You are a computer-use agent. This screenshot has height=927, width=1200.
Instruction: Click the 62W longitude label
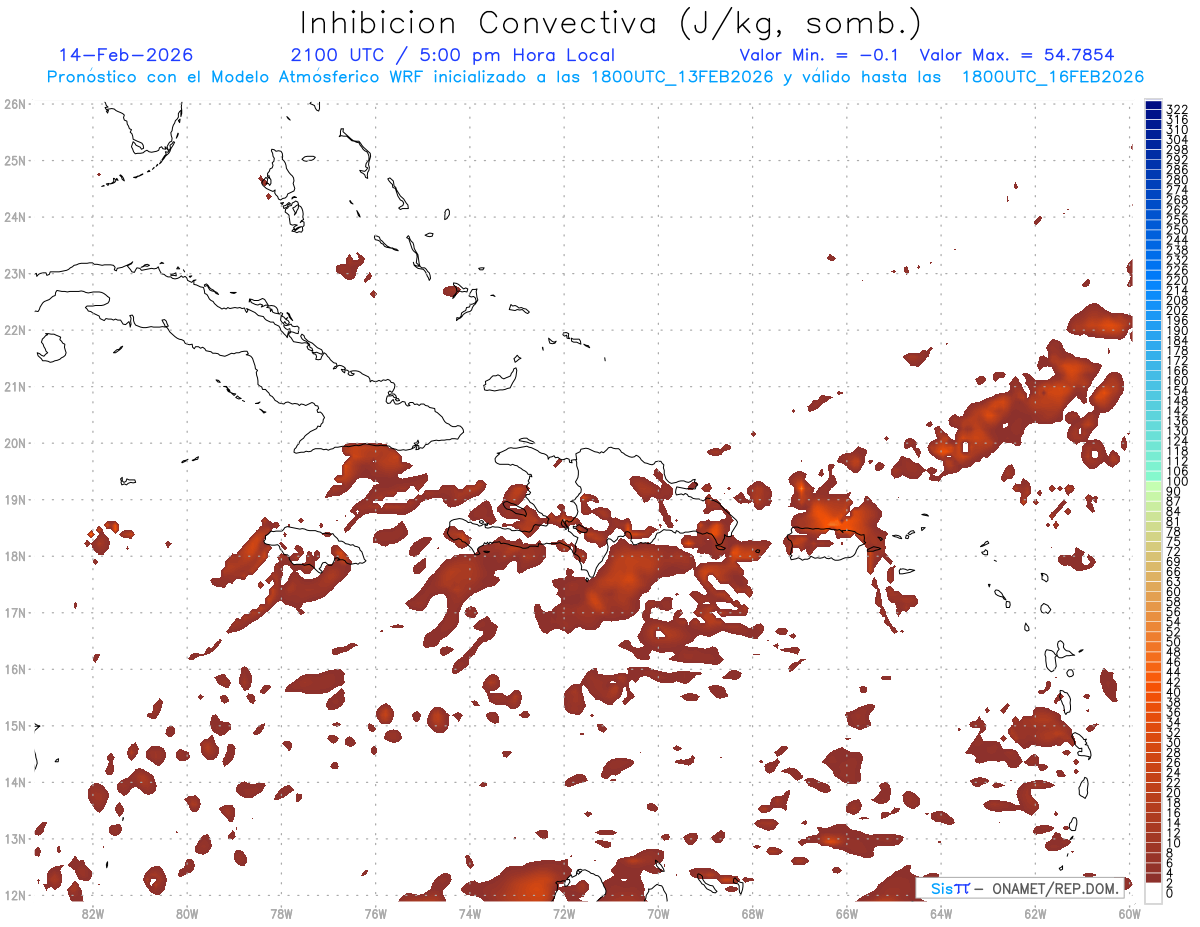[x=1035, y=913]
